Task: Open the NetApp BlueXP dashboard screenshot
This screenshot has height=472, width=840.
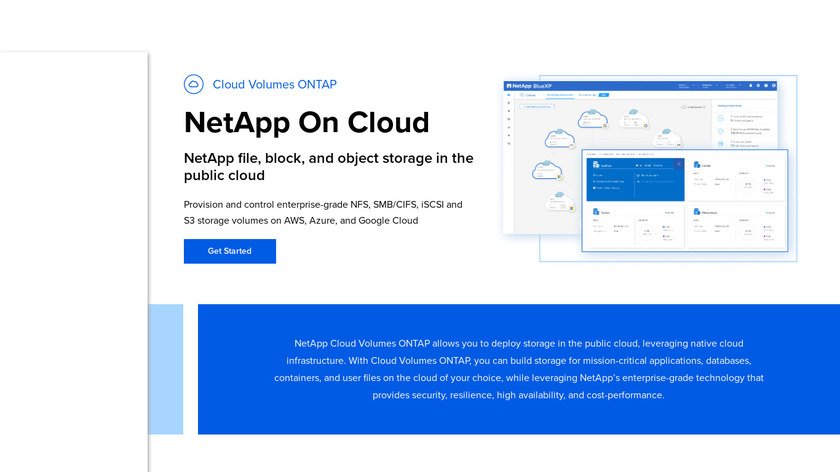Action: pyautogui.click(x=650, y=168)
